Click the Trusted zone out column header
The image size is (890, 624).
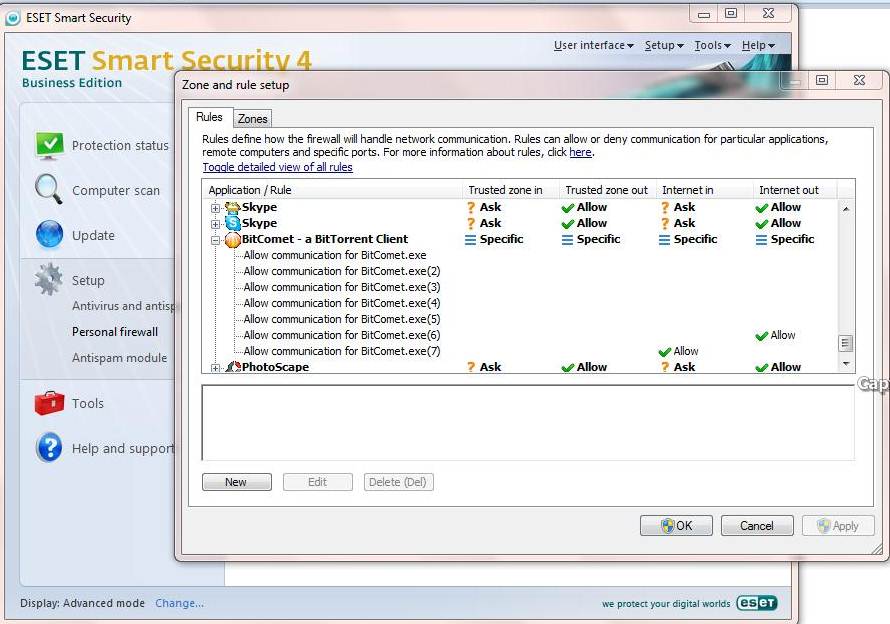tap(607, 190)
